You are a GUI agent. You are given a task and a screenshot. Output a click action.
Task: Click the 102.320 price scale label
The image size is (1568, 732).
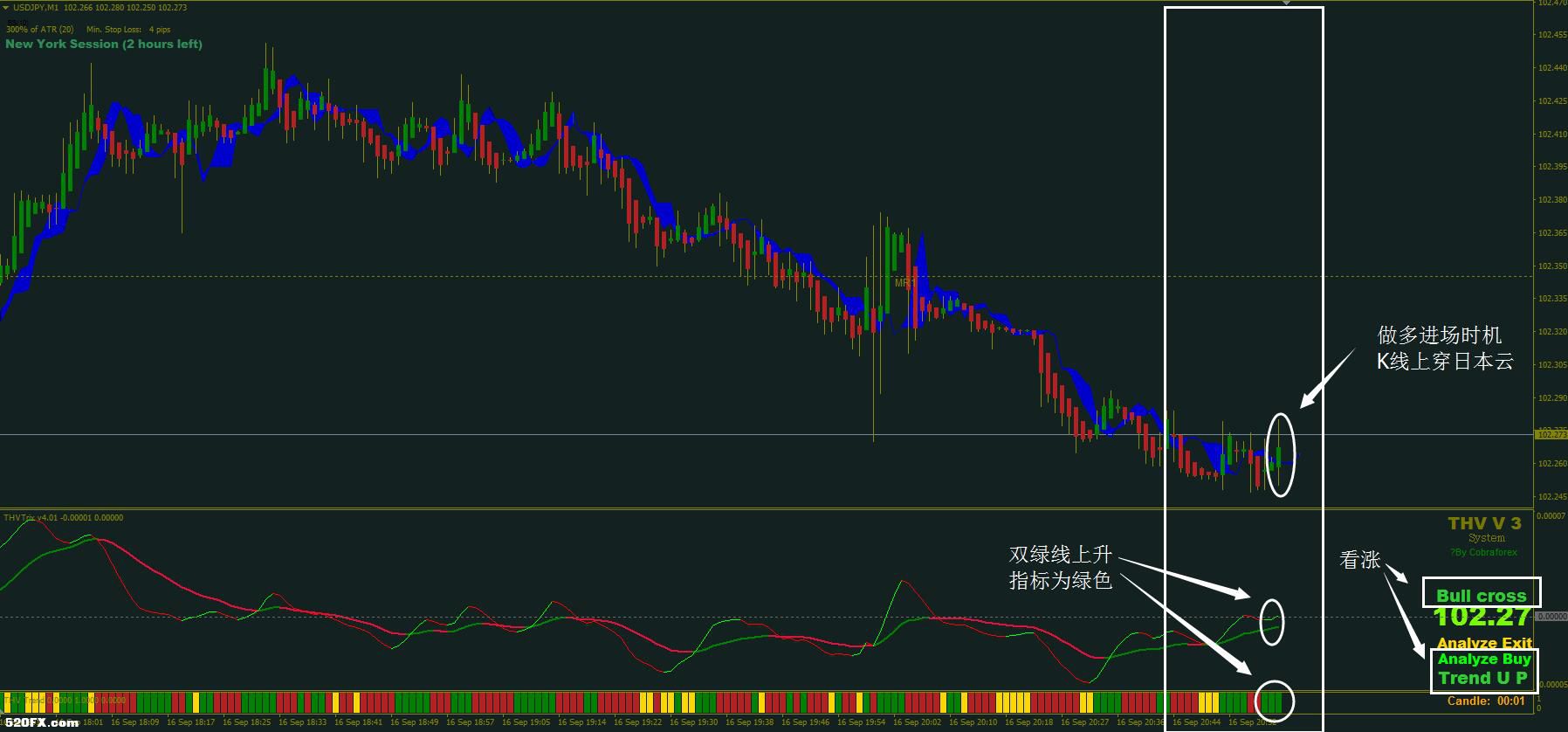tap(1551, 332)
